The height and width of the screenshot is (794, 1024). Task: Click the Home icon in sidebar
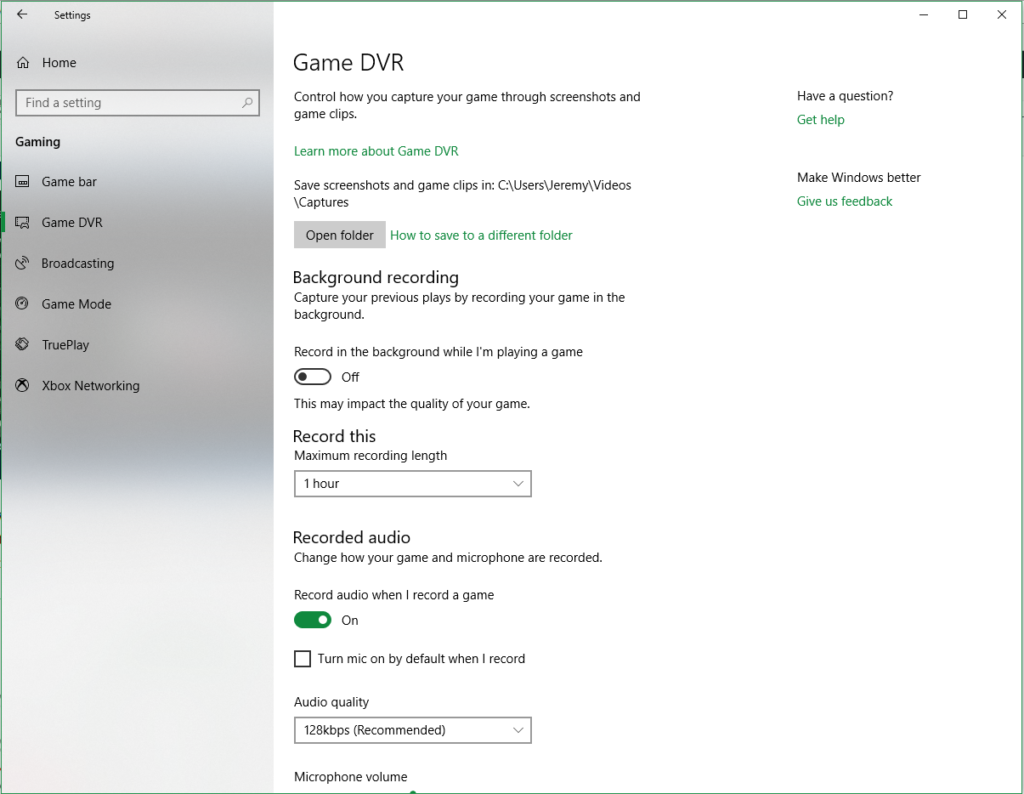coord(22,63)
